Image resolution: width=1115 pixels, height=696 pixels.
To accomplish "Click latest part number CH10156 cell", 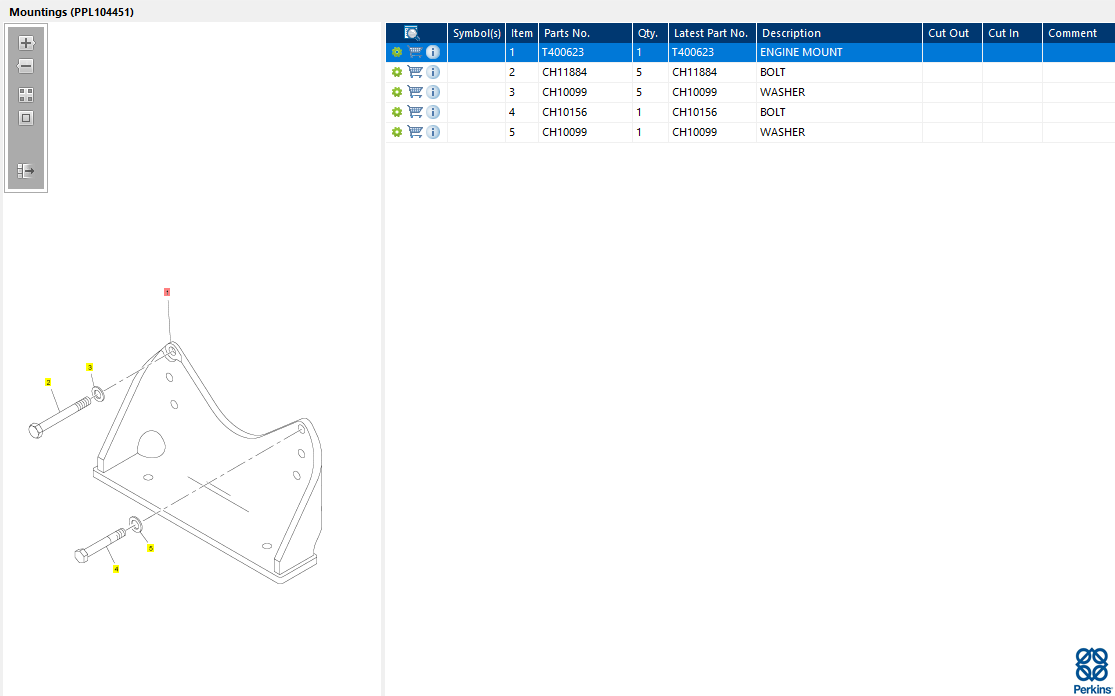I will (712, 112).
